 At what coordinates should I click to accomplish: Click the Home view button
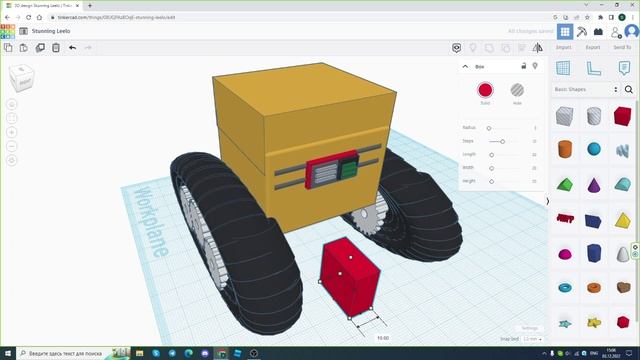pyautogui.click(x=12, y=104)
